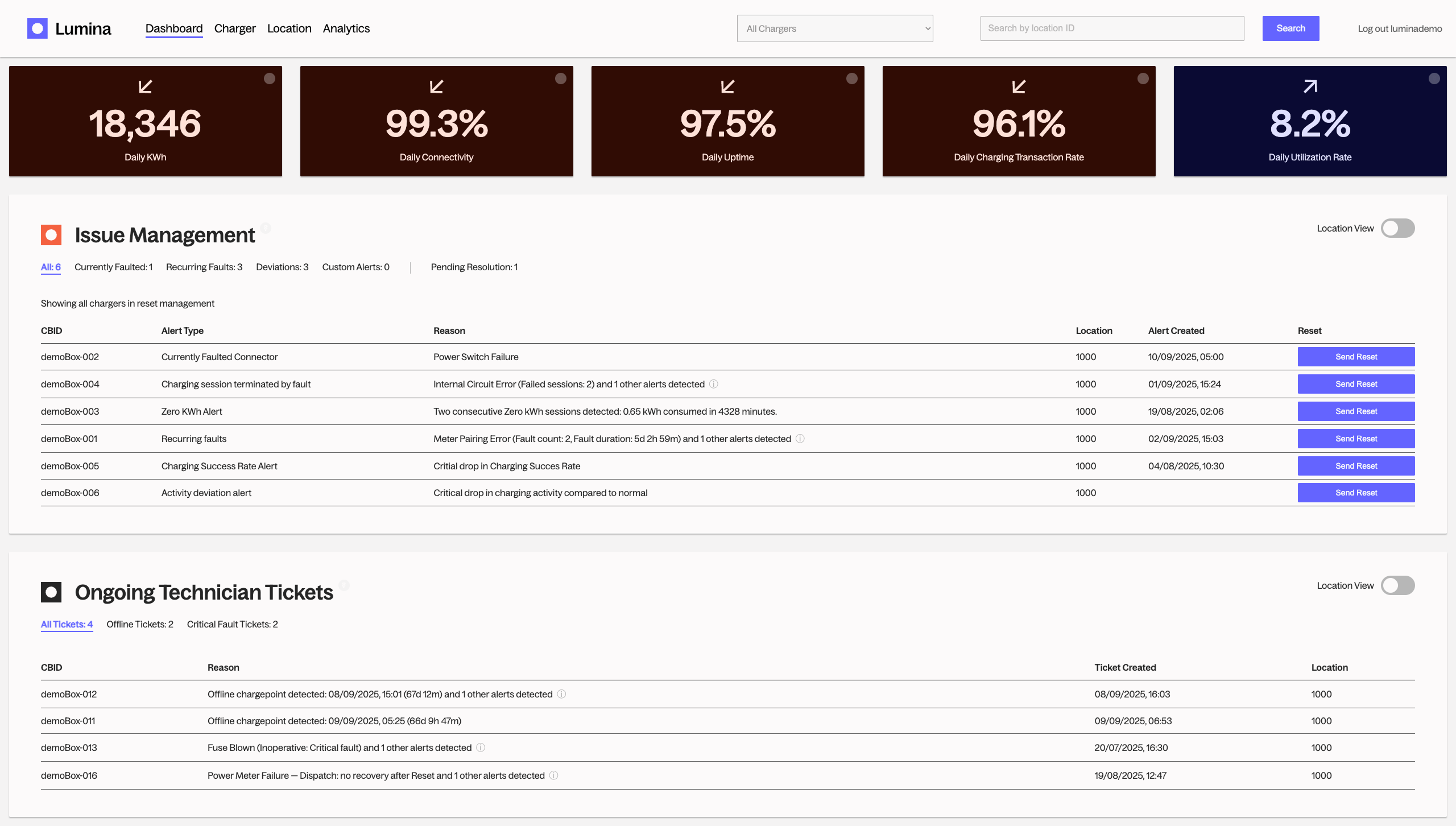Click info icon in demoBox-001 reason
1456x826 pixels.
click(800, 439)
